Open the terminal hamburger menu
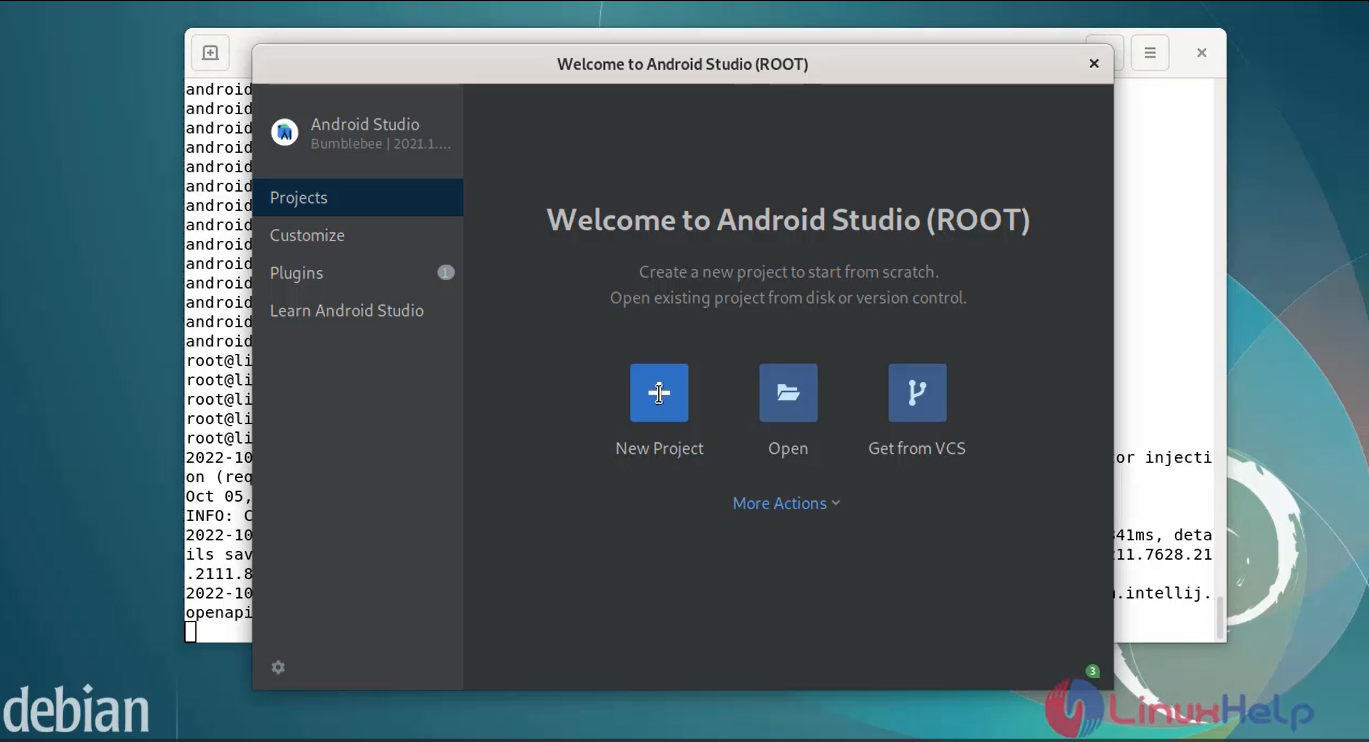The image size is (1369, 742). pos(1150,53)
